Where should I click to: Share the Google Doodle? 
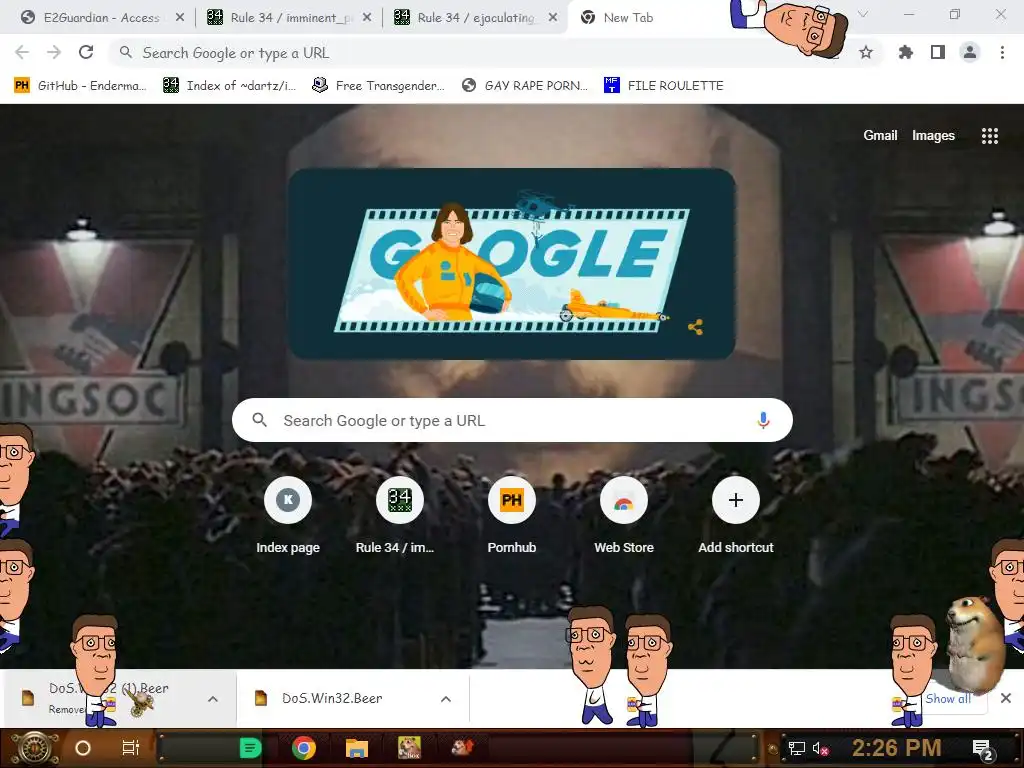(x=696, y=327)
